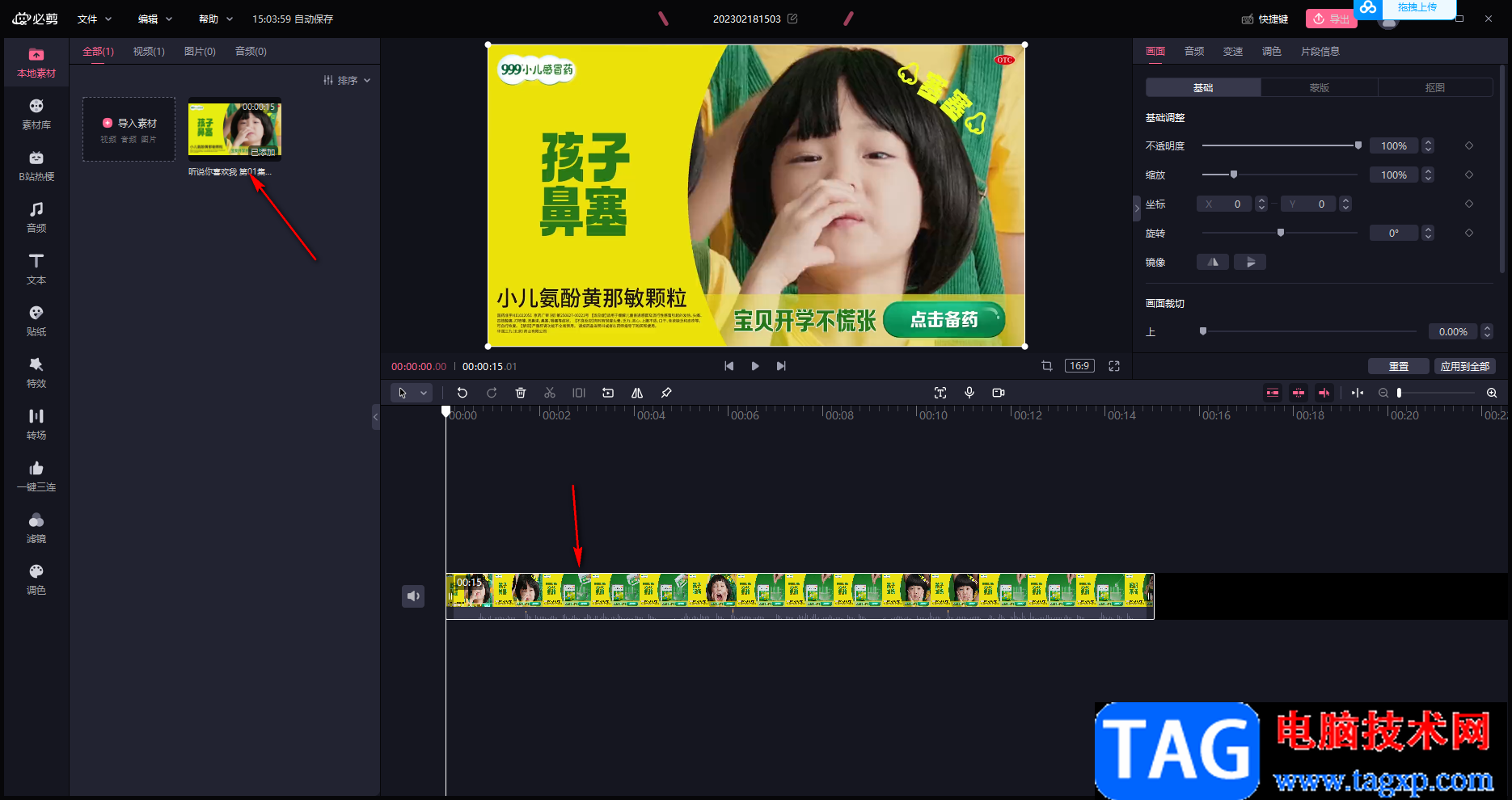The width and height of the screenshot is (1512, 800).
Task: Collapse the right properties panel handle
Action: tap(1137, 208)
